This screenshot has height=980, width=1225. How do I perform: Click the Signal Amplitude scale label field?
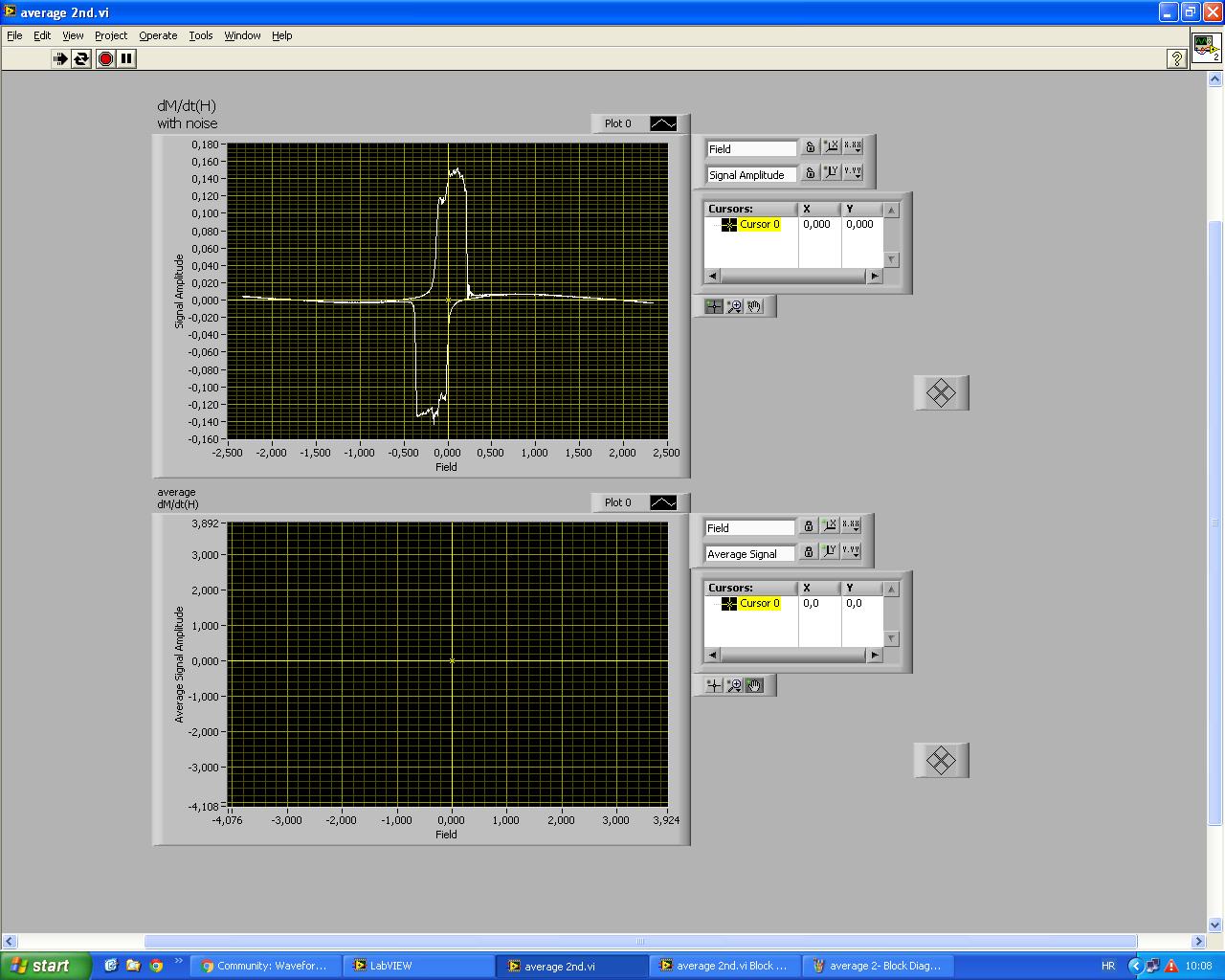[751, 174]
